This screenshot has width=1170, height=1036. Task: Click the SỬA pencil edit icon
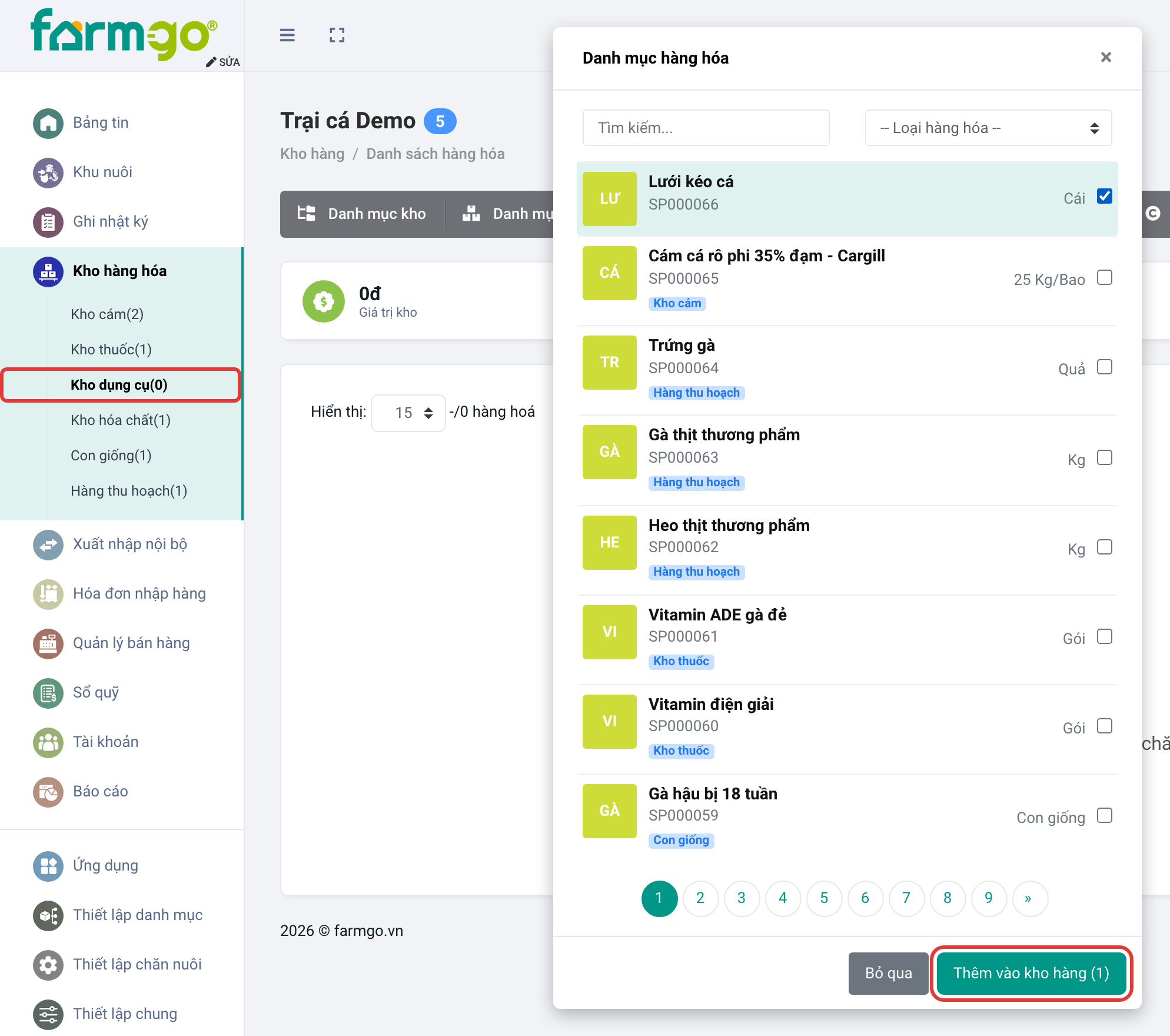click(211, 62)
